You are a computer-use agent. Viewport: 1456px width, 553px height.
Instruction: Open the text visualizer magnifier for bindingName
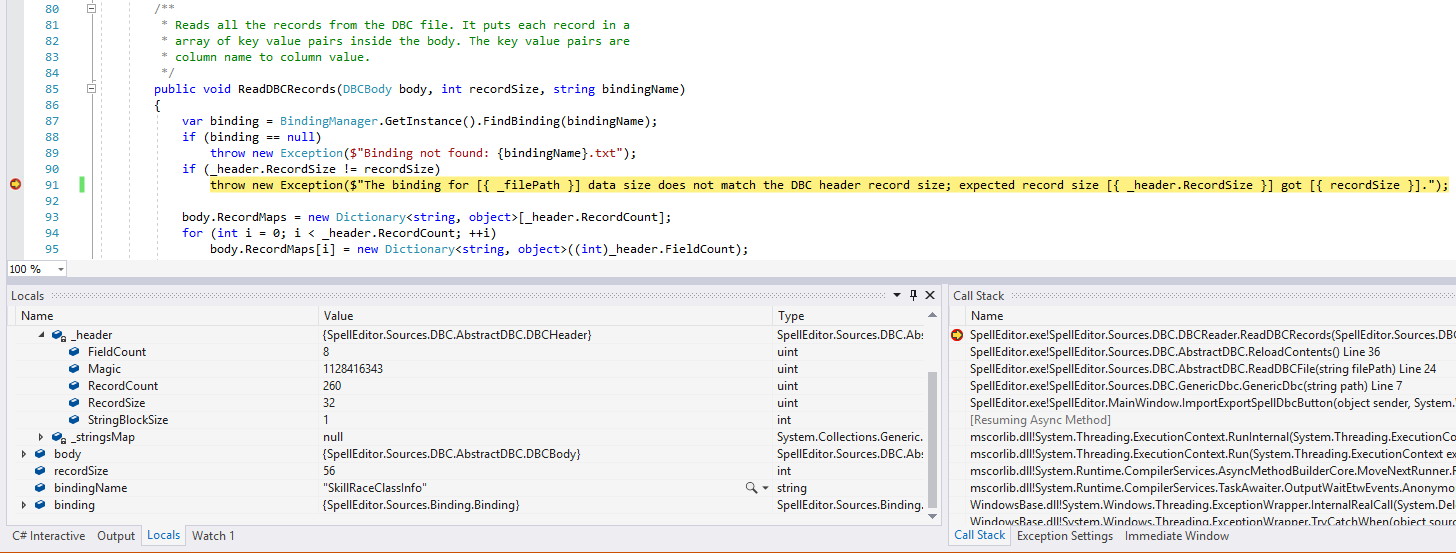[x=751, y=488]
